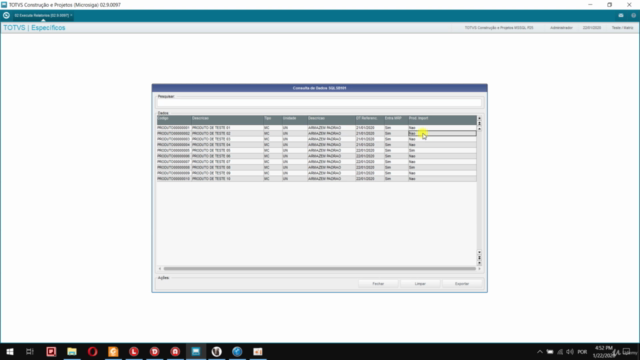Image resolution: width=640 pixels, height=360 pixels.
Task: Select row PRODUTO DE TESTE 10
Action: [317, 179]
